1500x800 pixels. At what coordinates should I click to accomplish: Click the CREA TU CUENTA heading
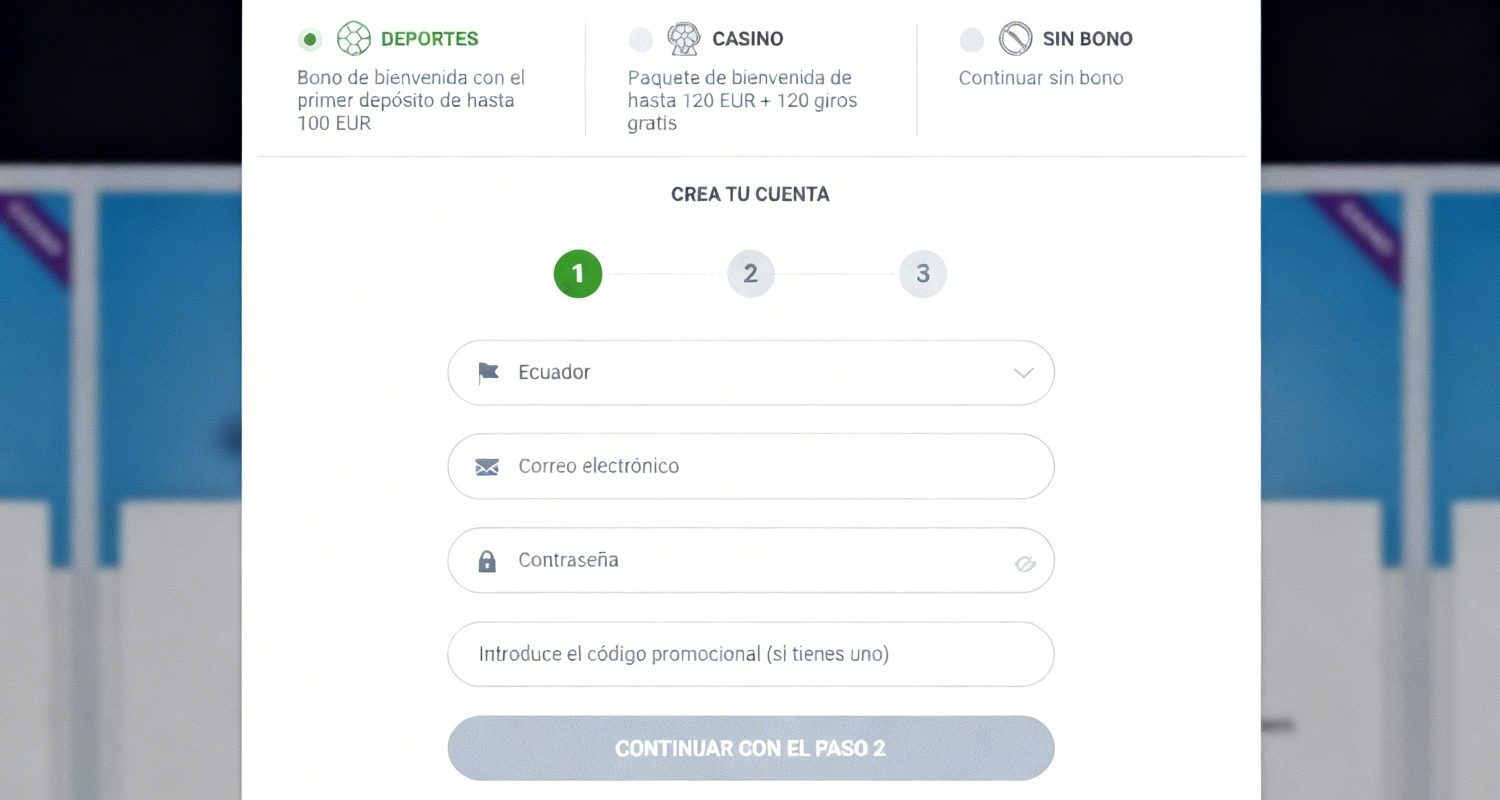point(750,194)
